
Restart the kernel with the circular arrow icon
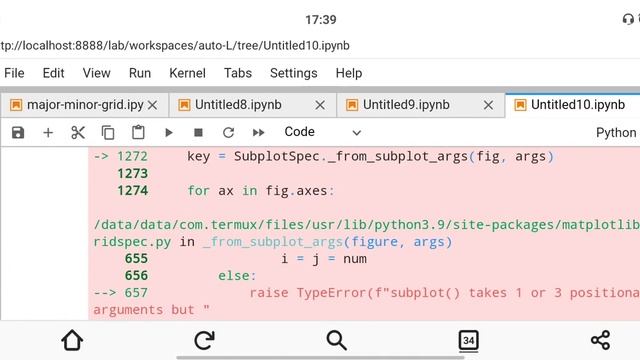229,133
